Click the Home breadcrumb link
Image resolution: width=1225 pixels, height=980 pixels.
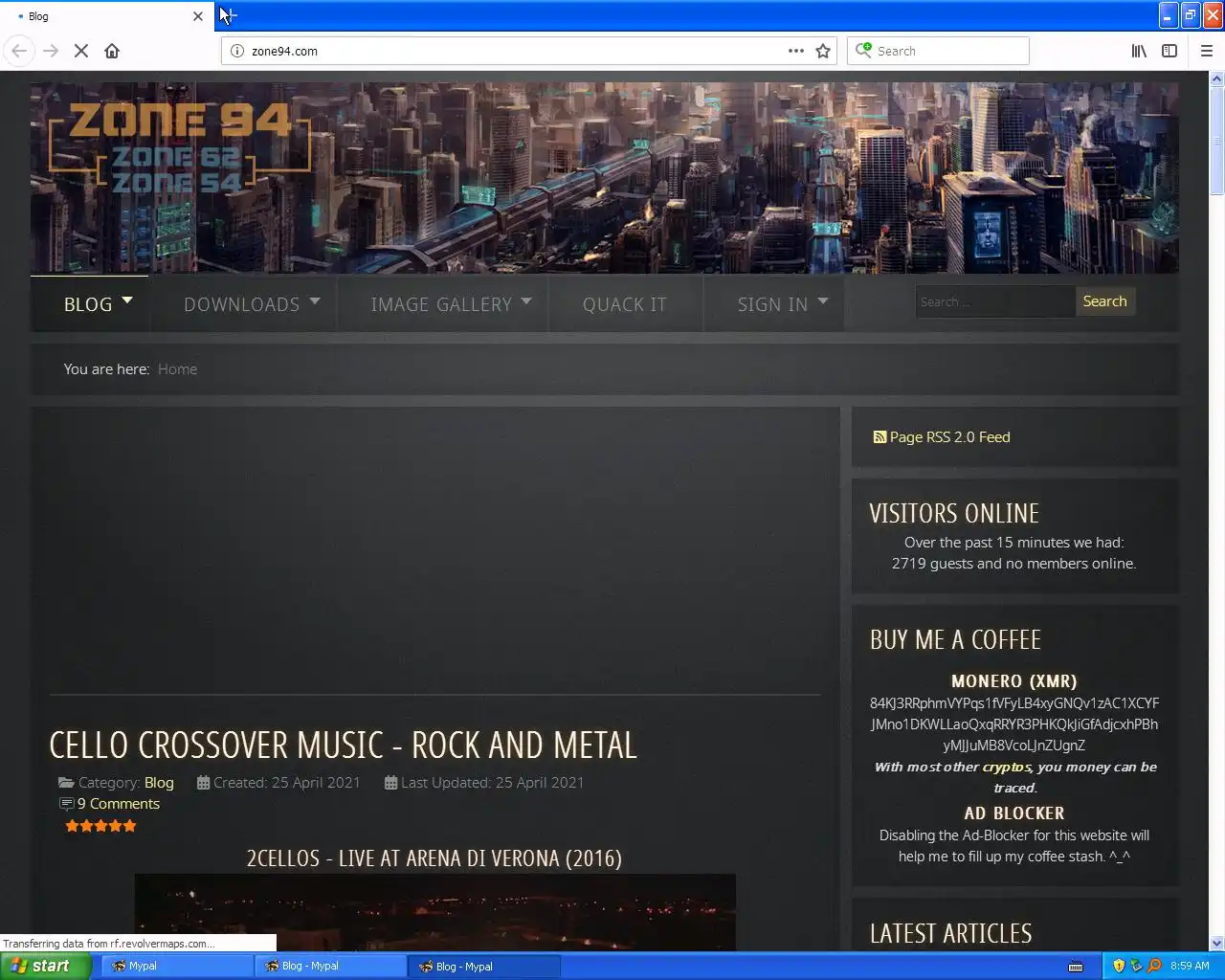coord(177,369)
